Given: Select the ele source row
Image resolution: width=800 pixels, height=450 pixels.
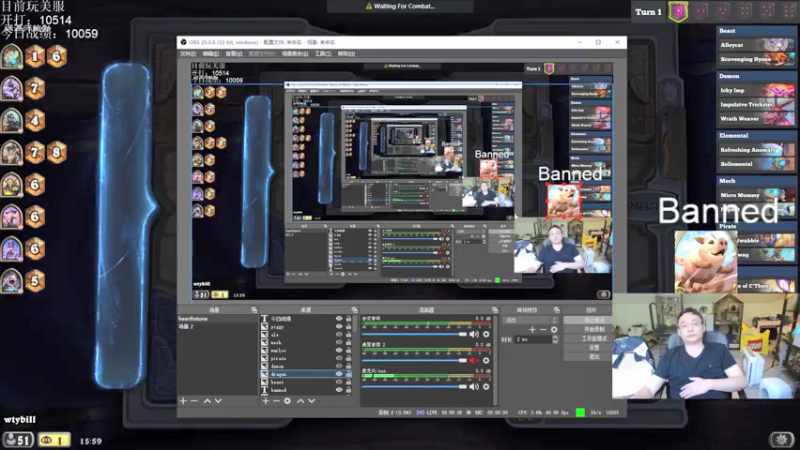Looking at the screenshot, I should click(x=306, y=335).
